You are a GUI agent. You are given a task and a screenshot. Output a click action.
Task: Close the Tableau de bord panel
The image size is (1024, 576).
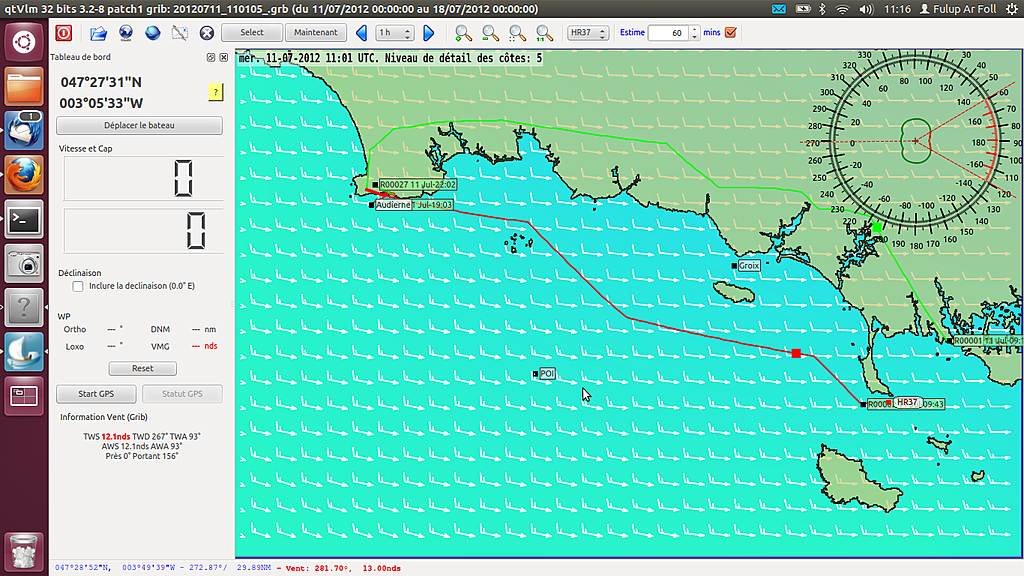(x=223, y=57)
